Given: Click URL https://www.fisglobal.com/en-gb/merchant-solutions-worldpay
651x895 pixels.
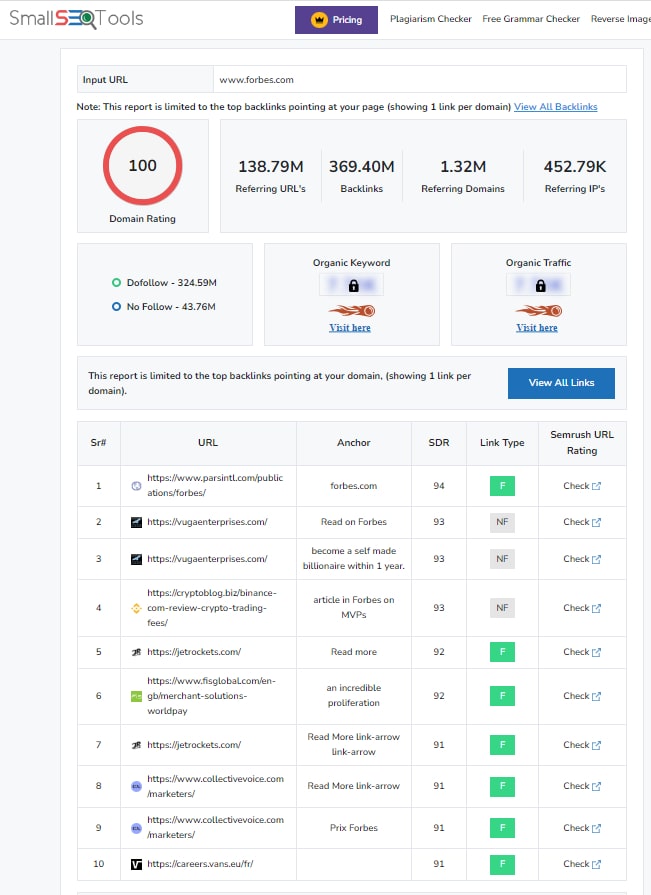Looking at the screenshot, I should click(211, 696).
